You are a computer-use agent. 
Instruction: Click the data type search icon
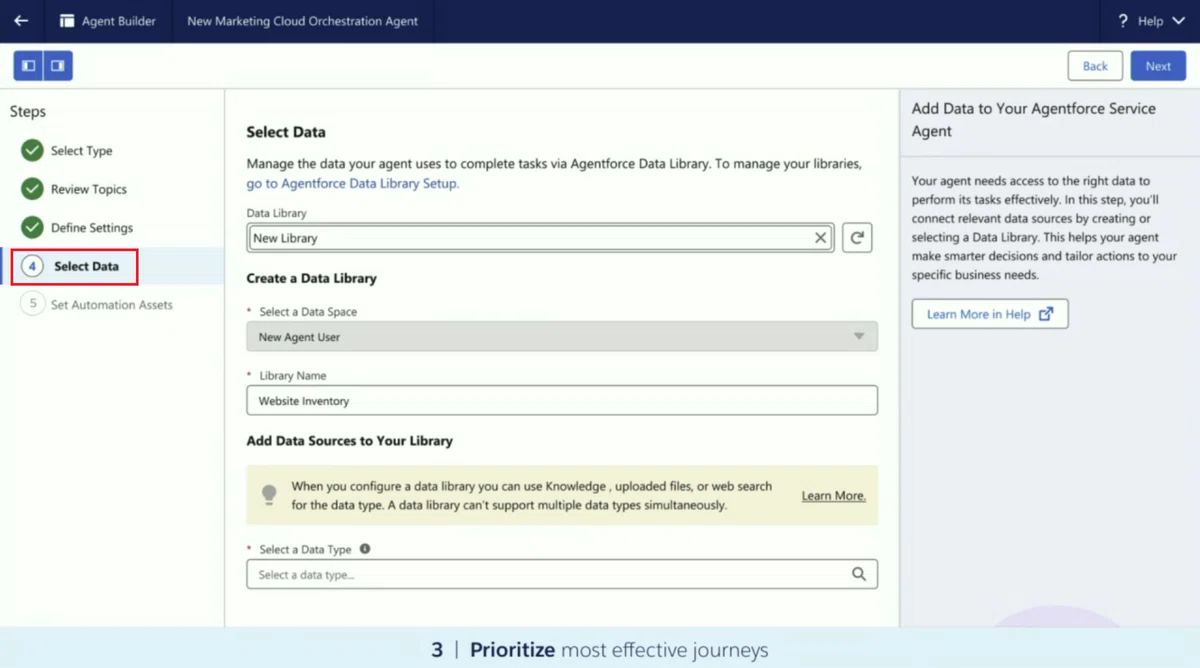pyautogui.click(x=859, y=574)
